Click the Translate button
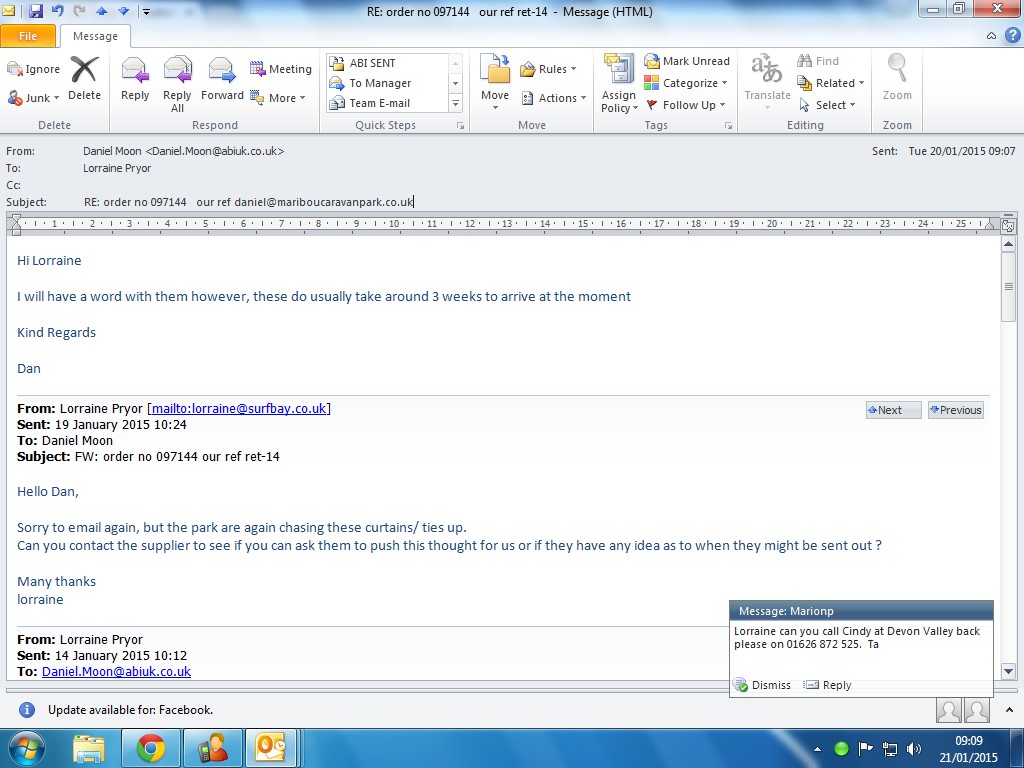 (x=767, y=80)
